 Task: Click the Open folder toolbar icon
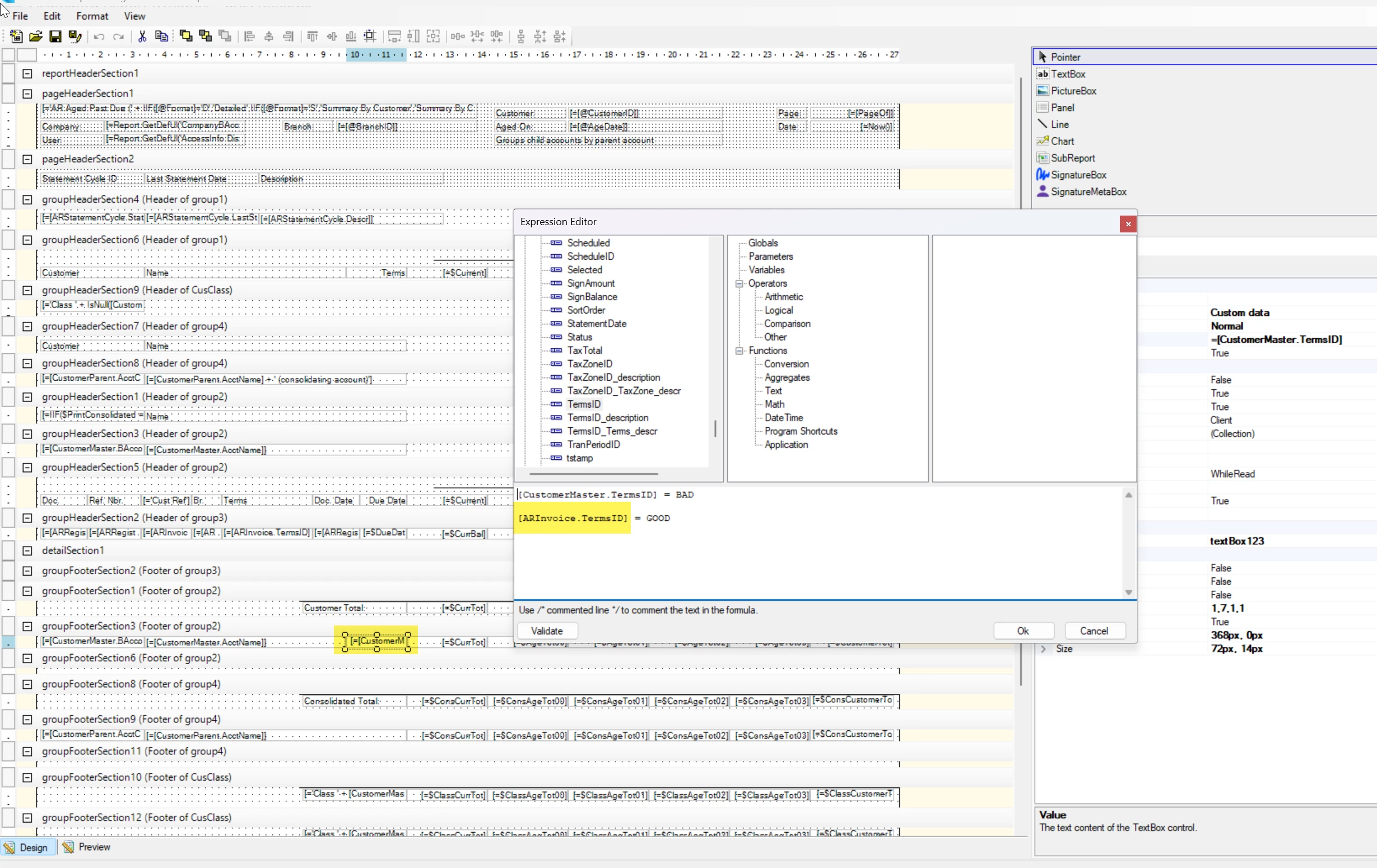pos(35,36)
